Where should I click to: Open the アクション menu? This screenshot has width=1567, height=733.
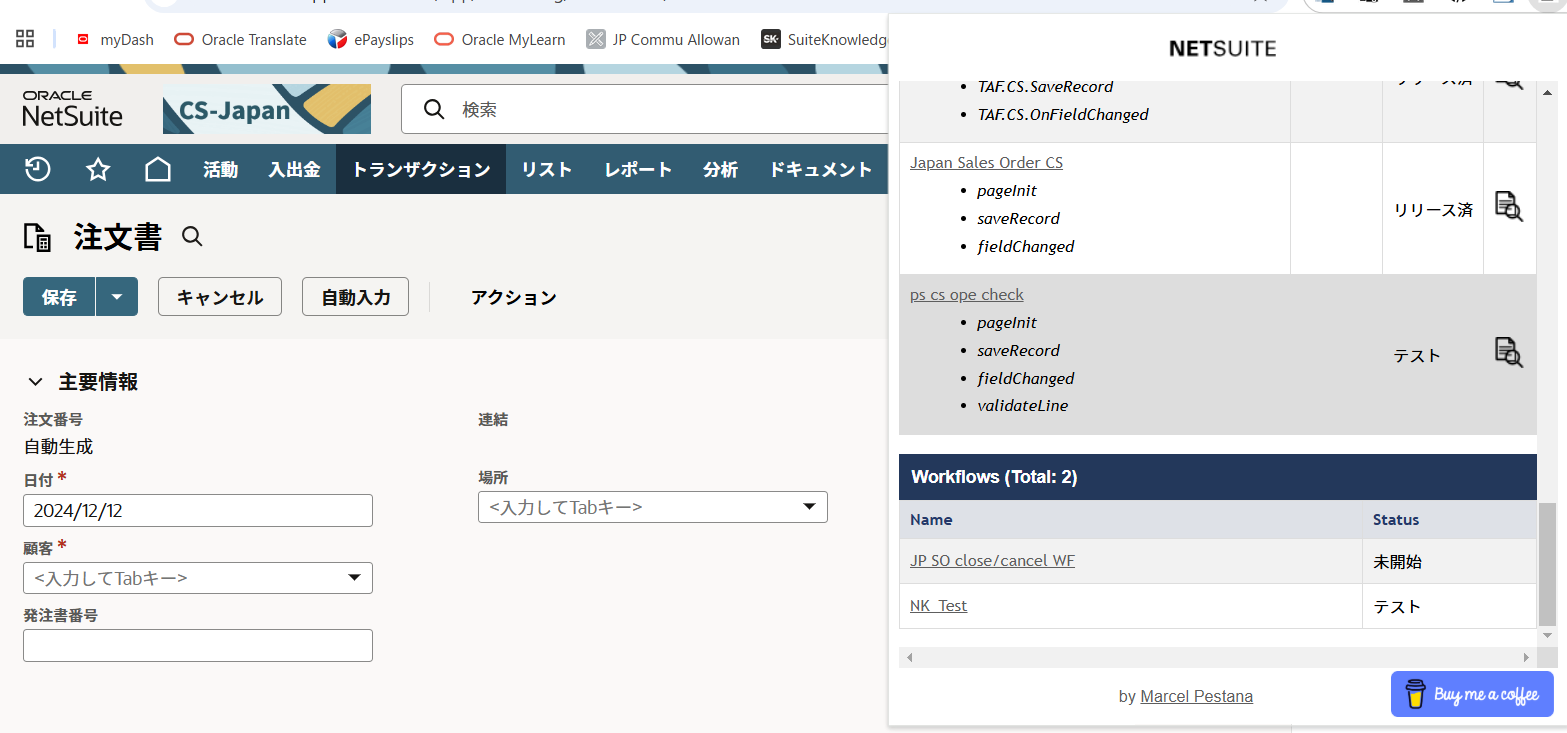[x=513, y=297]
